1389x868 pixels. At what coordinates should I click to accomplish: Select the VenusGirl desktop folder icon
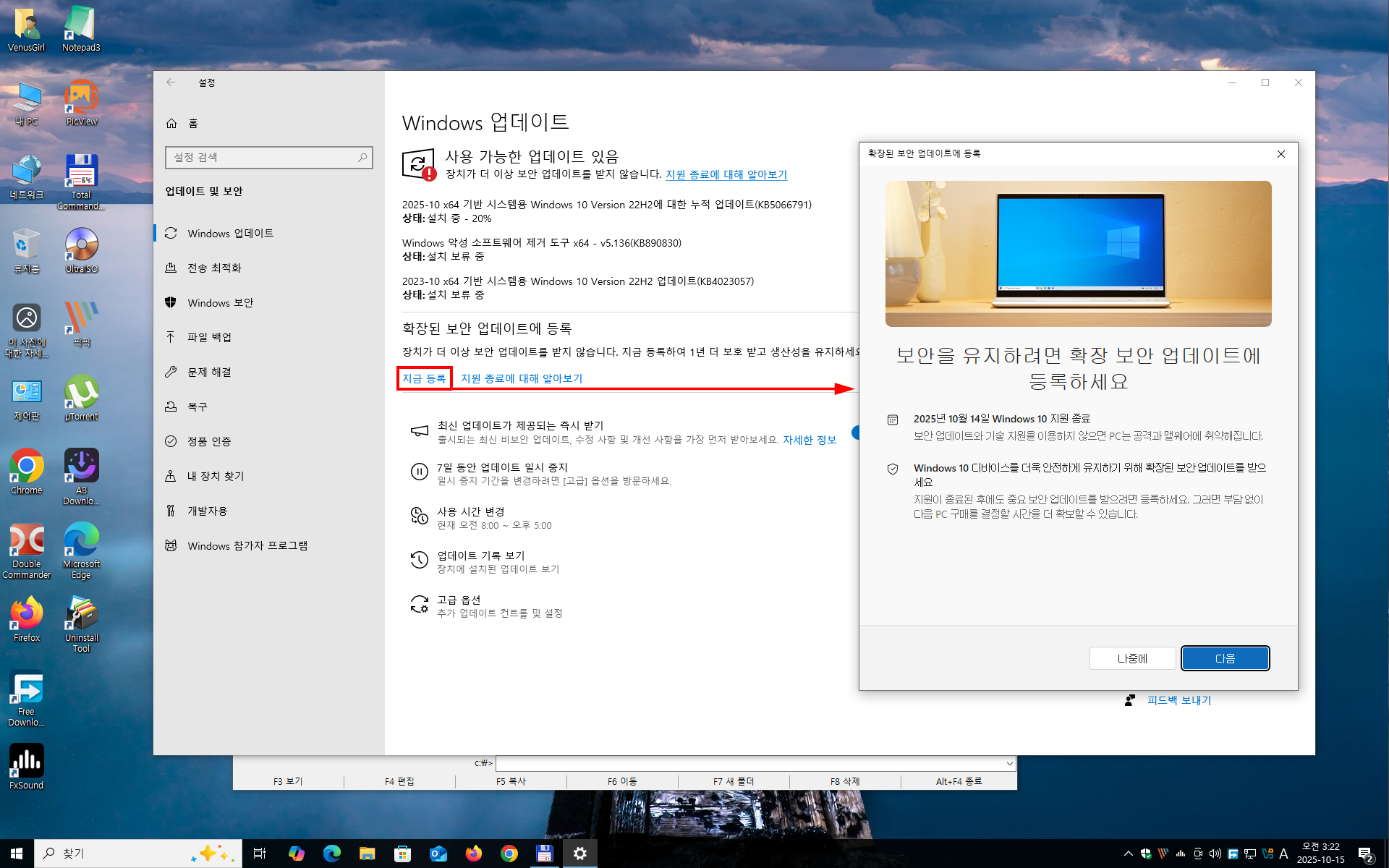click(27, 30)
